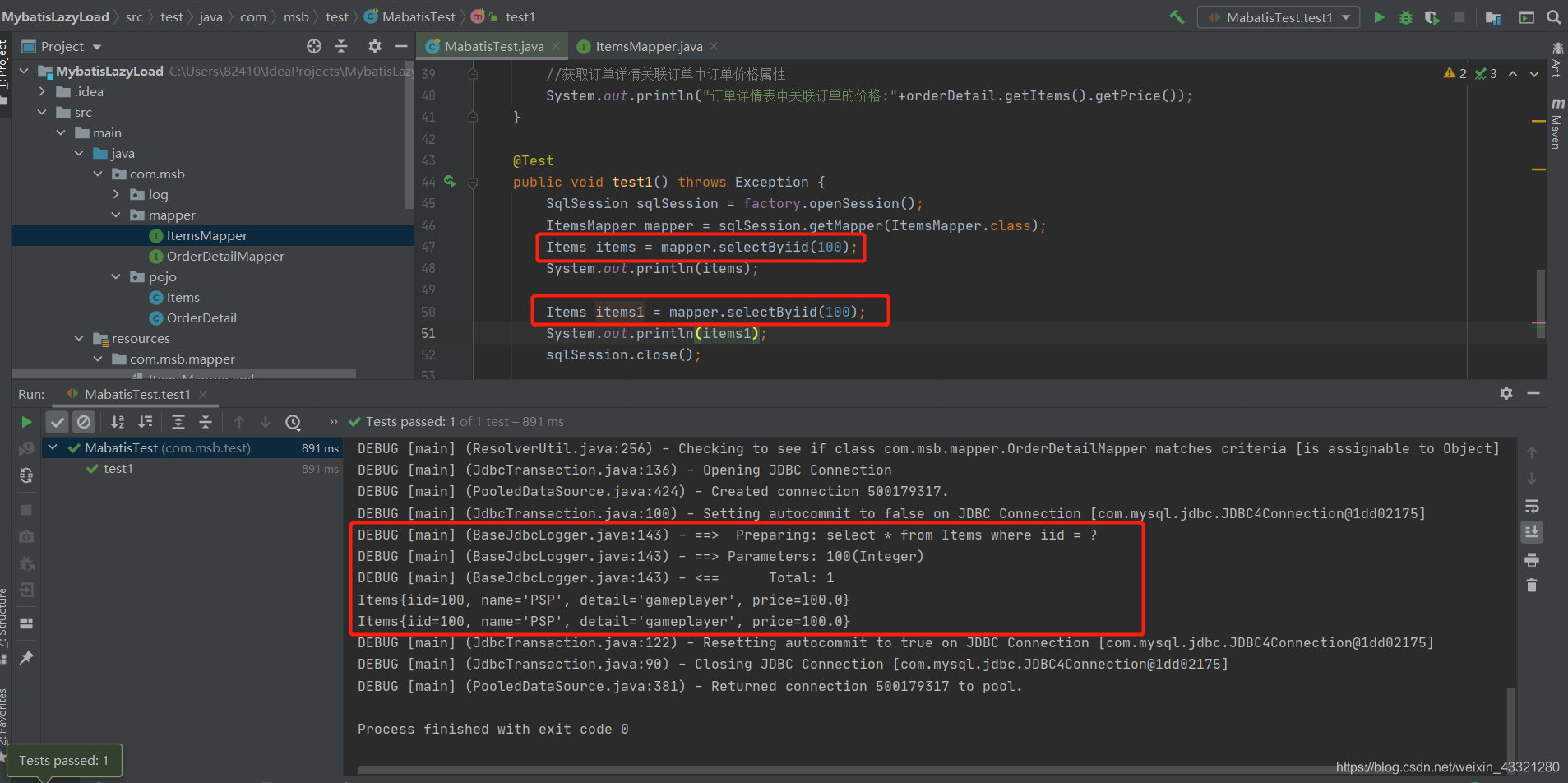Collapse the MybatisLazyLoad root node
Image resolution: width=1568 pixels, height=783 pixels.
(24, 72)
